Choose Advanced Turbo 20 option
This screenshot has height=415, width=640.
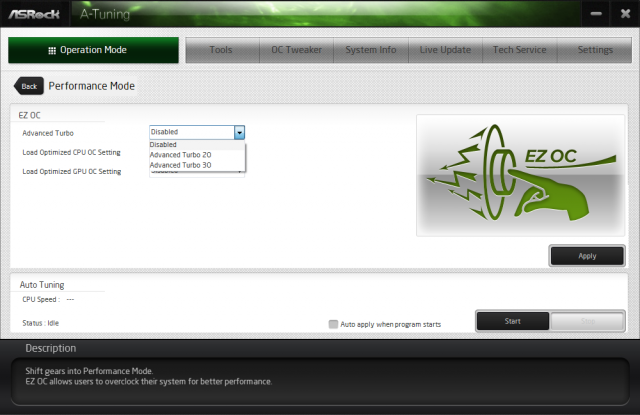(x=197, y=155)
